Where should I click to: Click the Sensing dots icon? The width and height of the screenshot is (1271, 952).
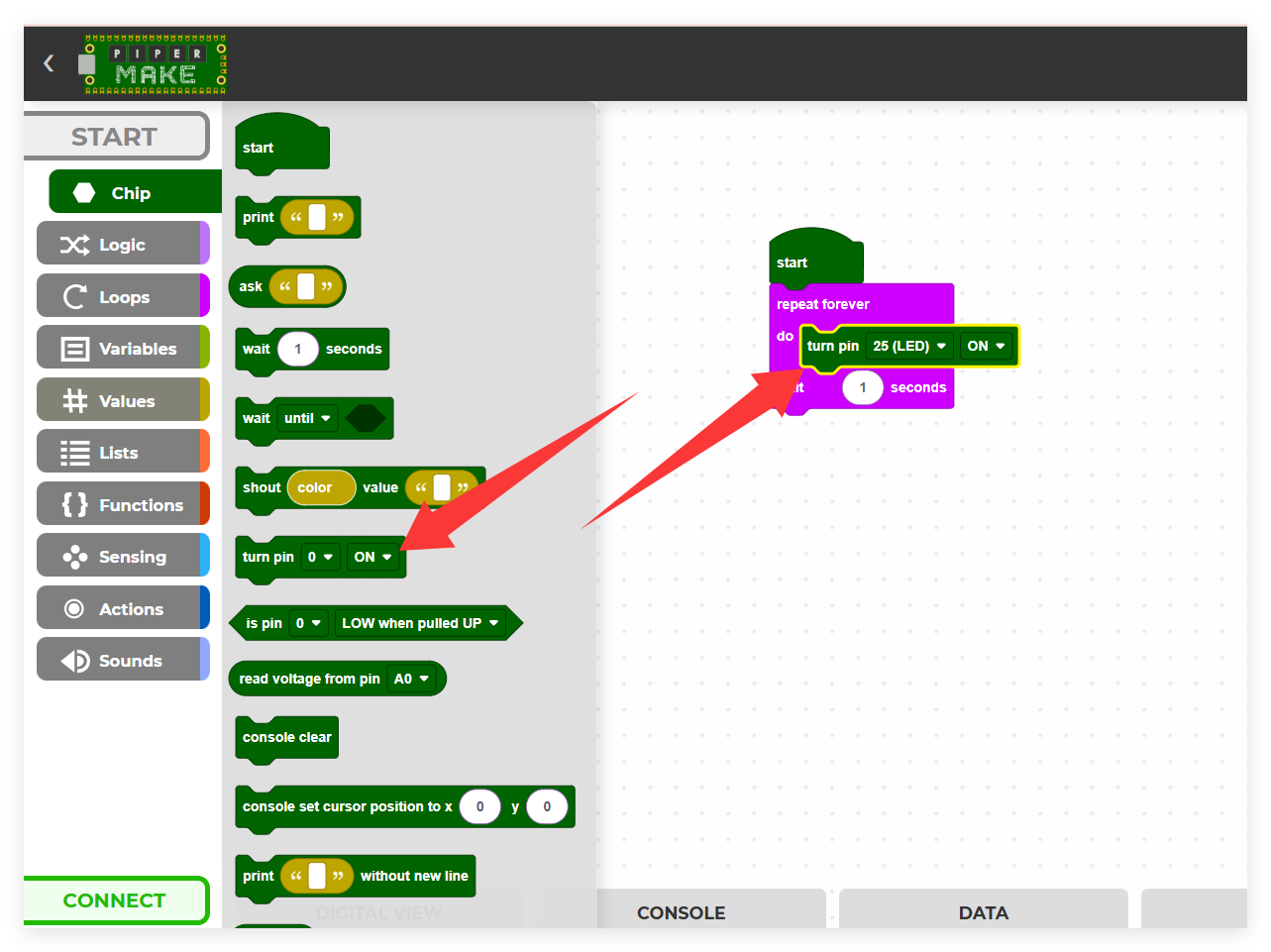(x=74, y=557)
